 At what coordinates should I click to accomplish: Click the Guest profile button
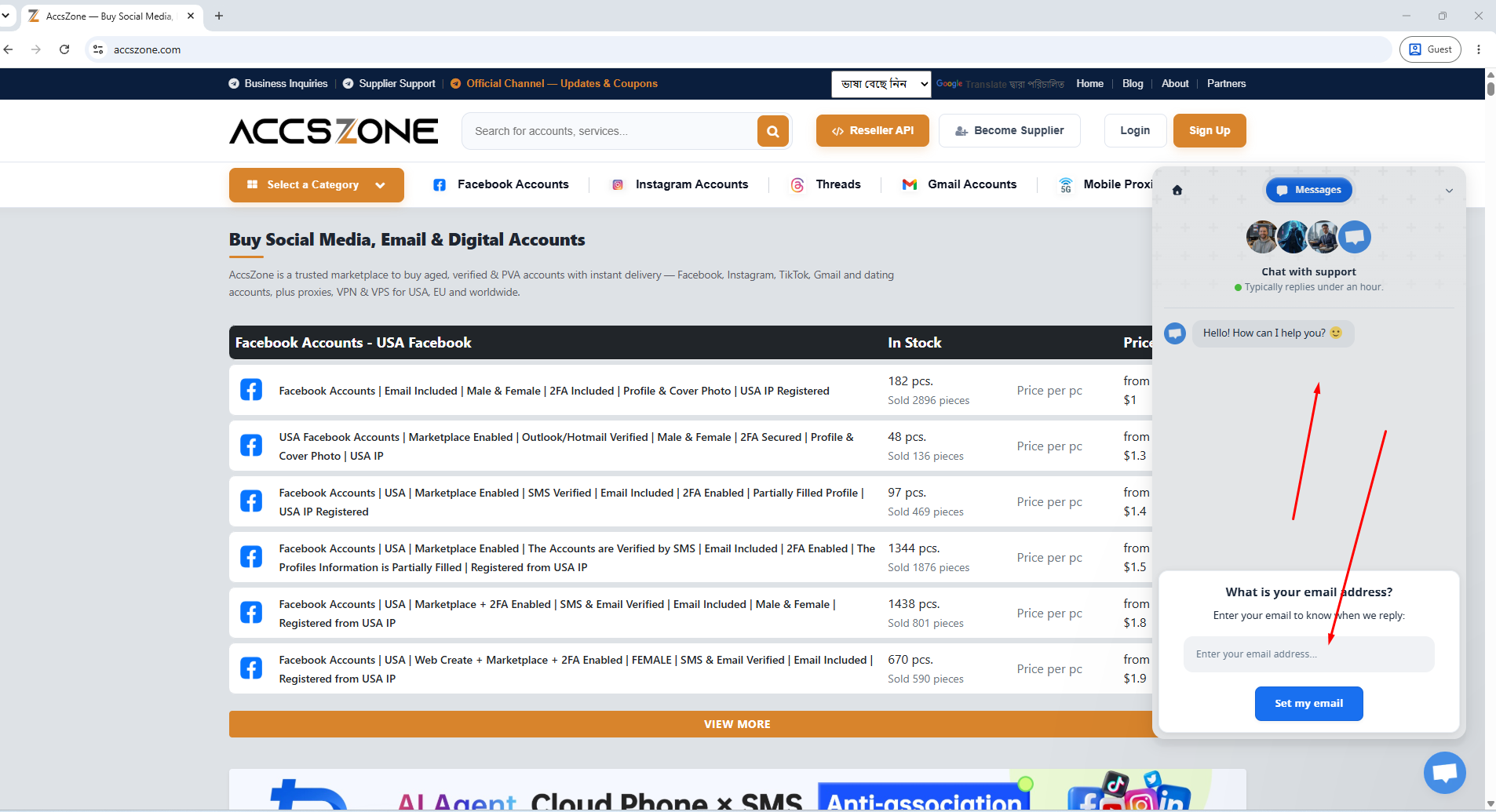1430,49
